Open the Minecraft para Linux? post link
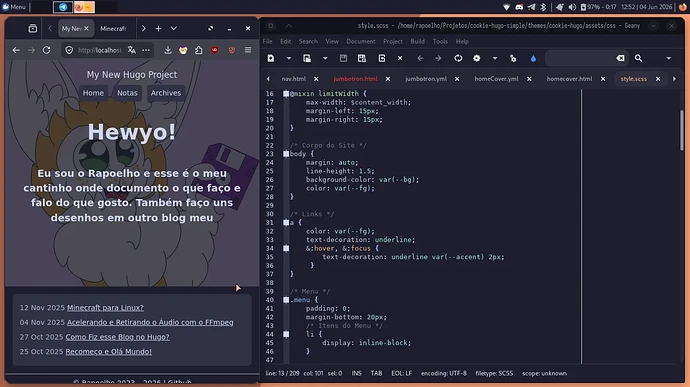The image size is (690, 387). tap(105, 308)
